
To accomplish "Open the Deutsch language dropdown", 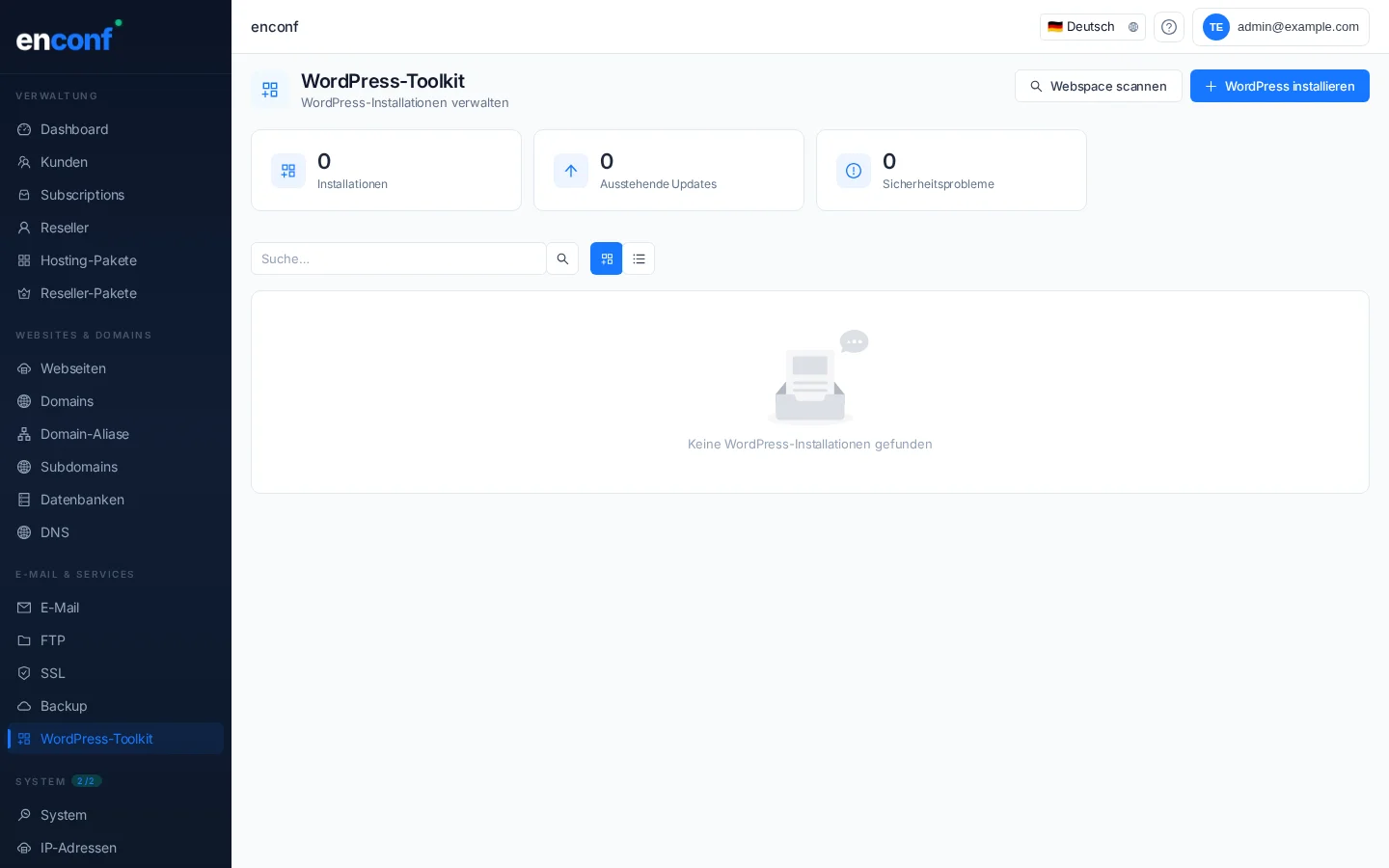I will pos(1081,27).
